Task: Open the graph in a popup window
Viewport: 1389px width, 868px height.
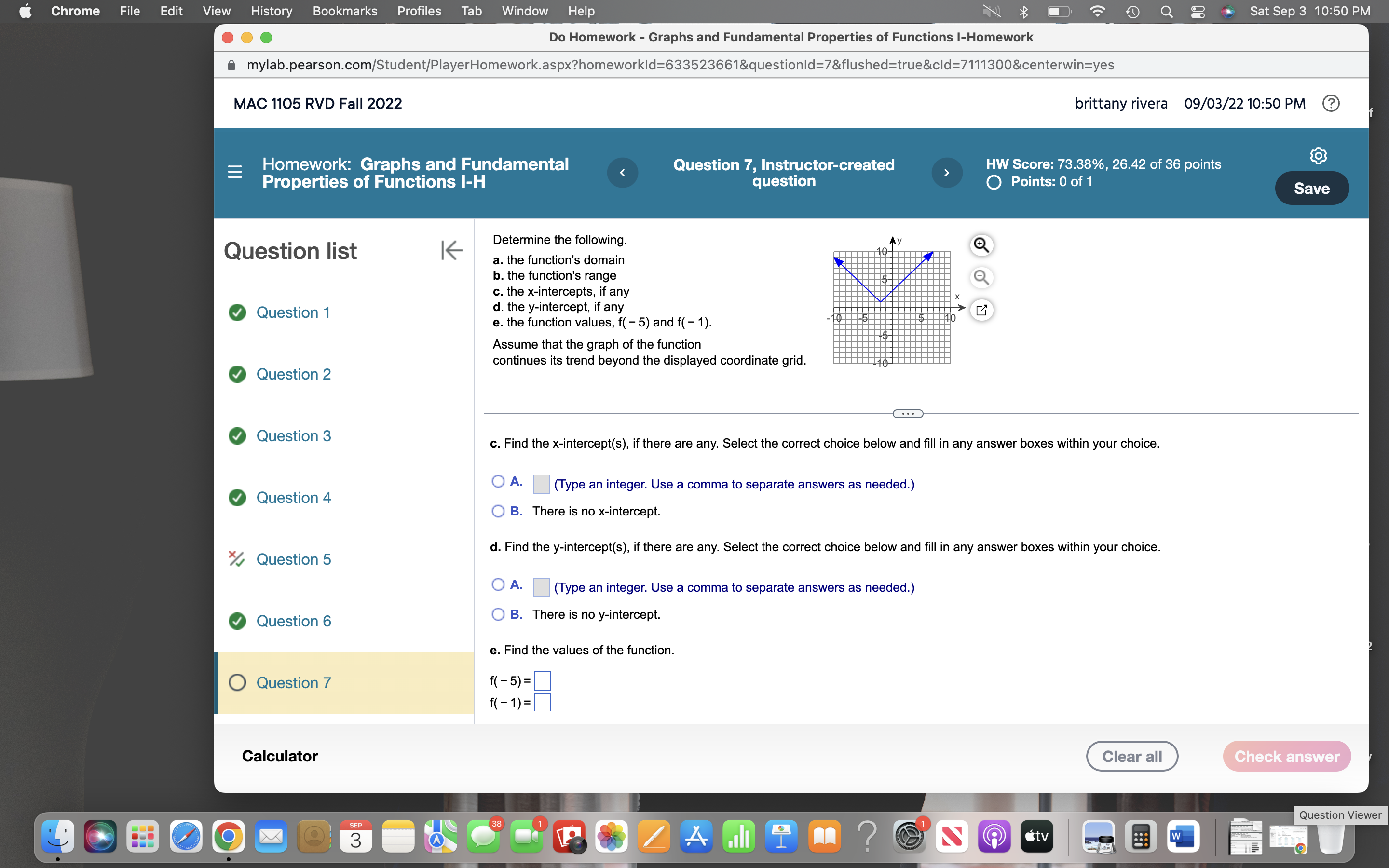Action: [981, 310]
